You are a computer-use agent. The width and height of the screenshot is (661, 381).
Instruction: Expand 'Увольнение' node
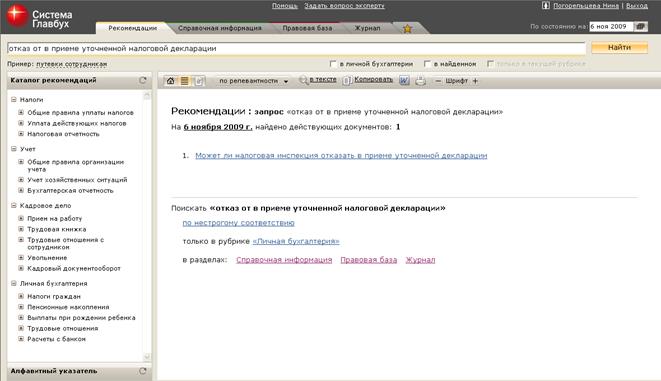point(21,258)
